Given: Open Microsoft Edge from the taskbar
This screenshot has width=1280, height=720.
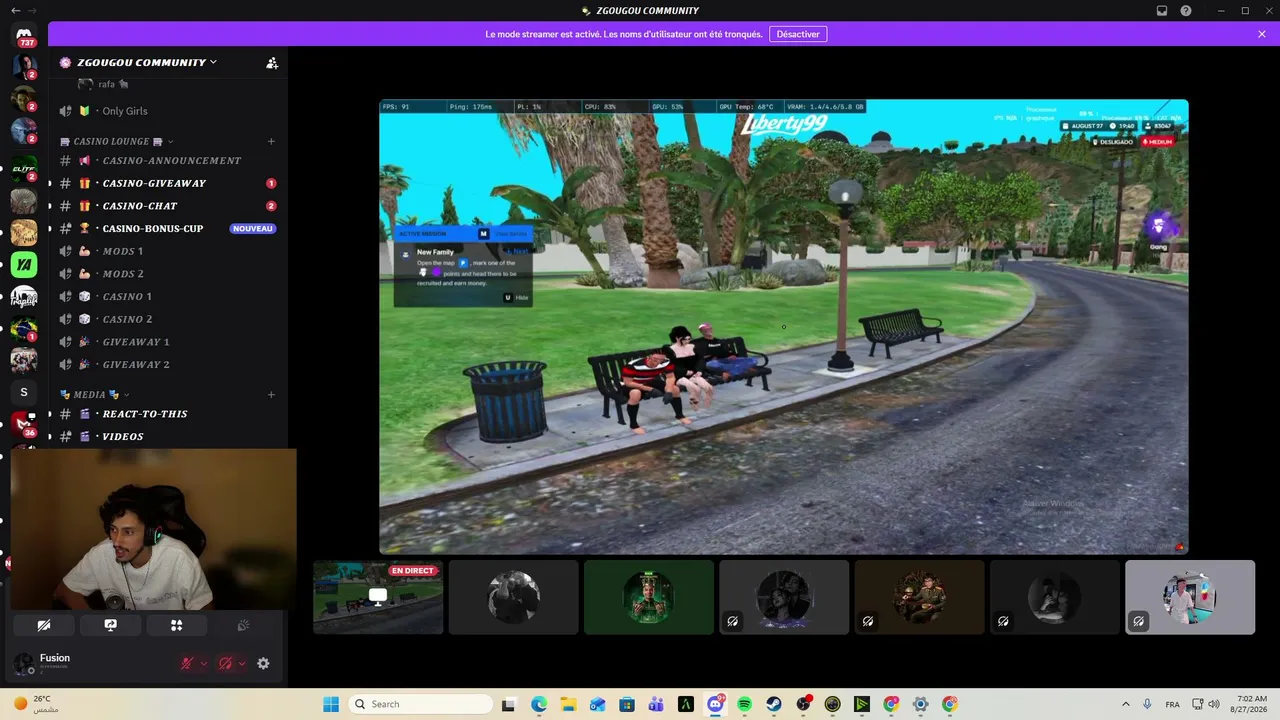Looking at the screenshot, I should point(539,704).
